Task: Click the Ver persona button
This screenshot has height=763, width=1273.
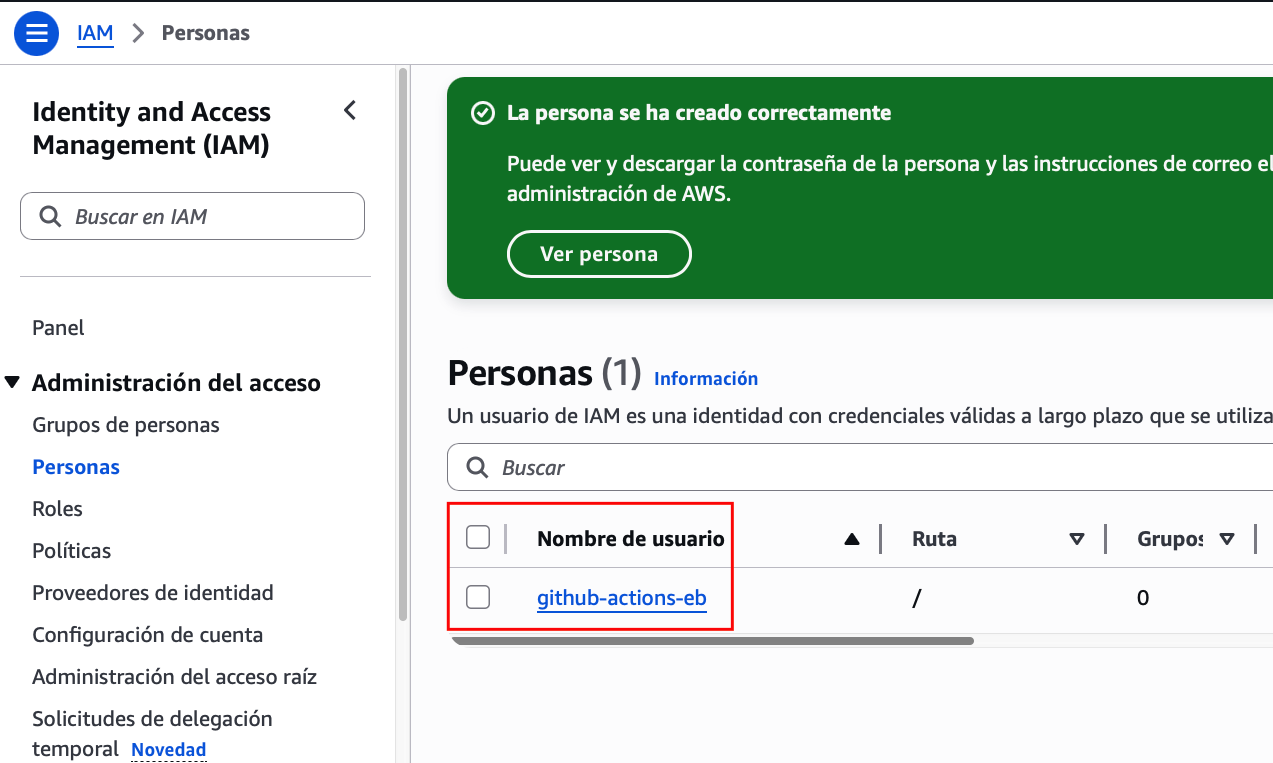Action: [x=599, y=254]
